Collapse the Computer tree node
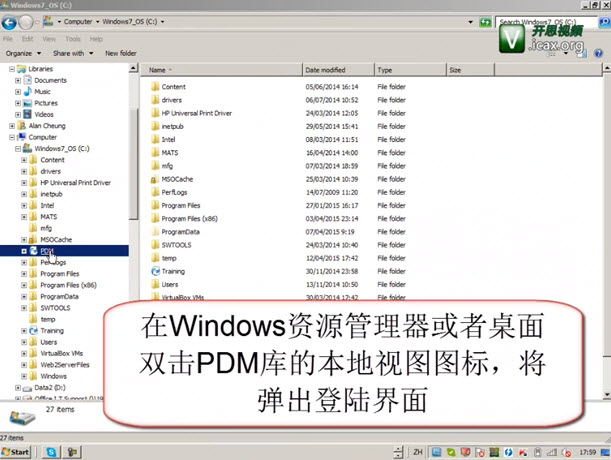 [12, 137]
